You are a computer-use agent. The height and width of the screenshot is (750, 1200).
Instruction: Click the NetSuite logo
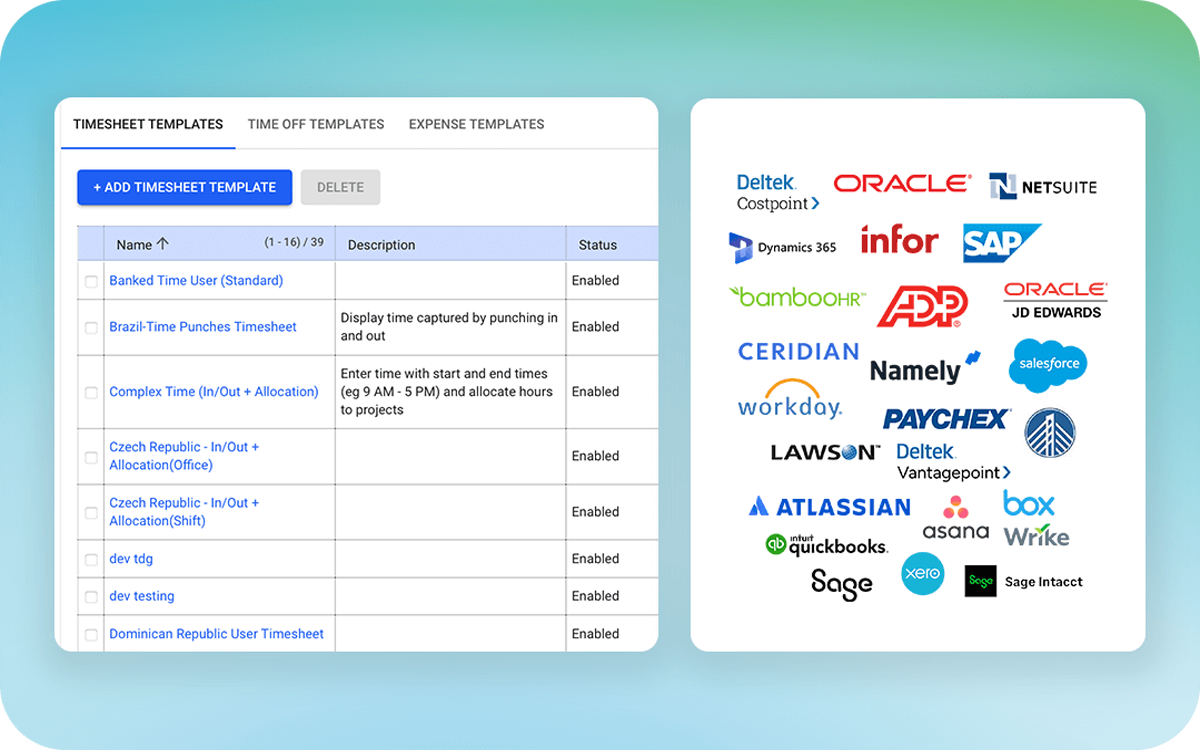[1043, 186]
